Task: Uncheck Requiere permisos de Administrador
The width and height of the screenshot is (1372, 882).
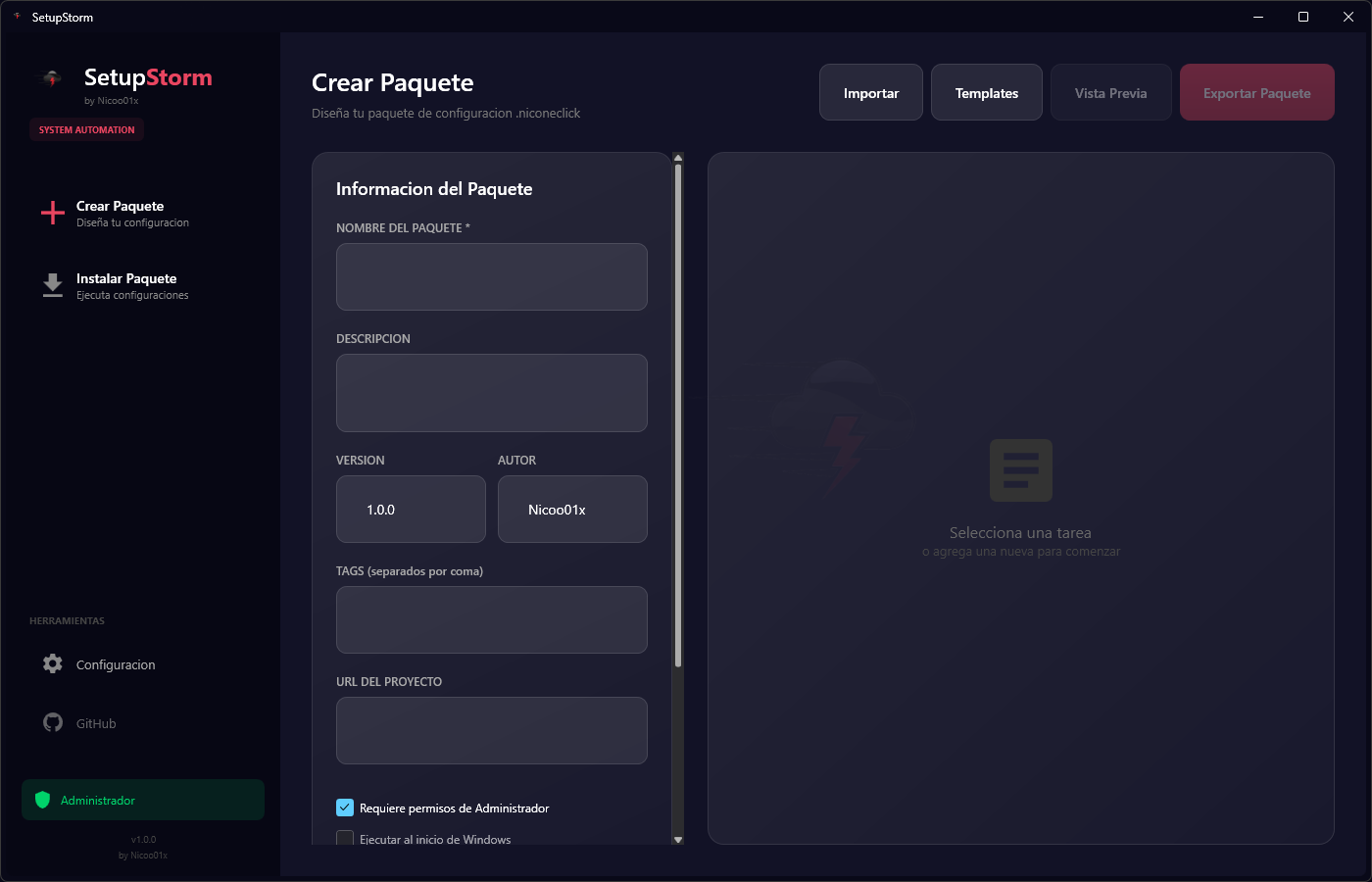Action: tap(344, 807)
